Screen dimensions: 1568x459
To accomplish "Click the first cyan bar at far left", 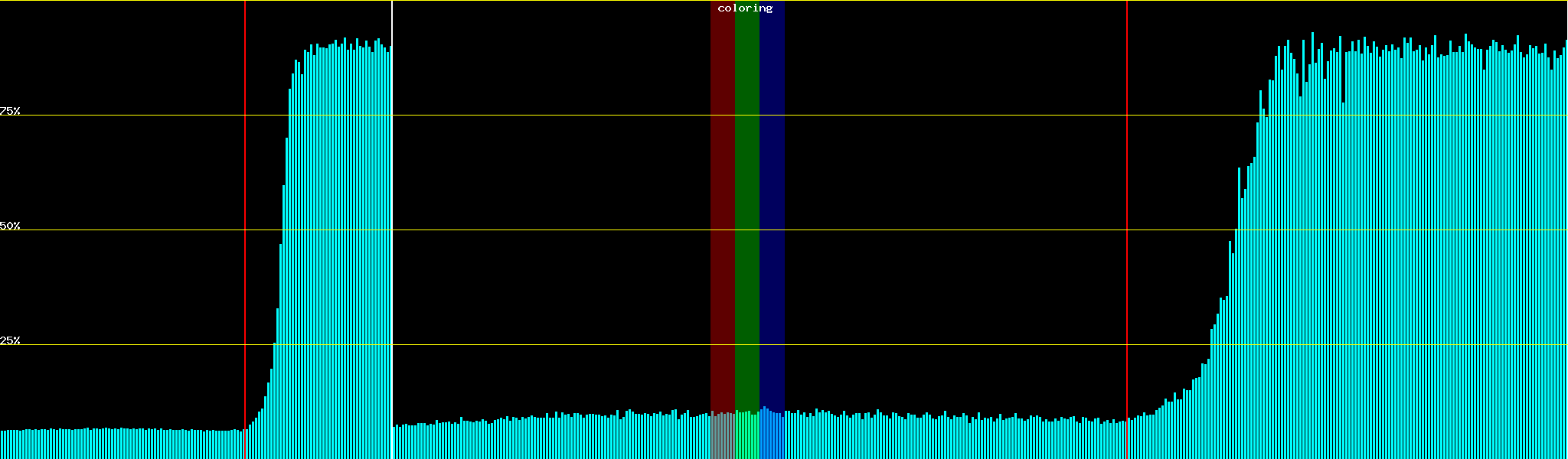I will (2, 445).
